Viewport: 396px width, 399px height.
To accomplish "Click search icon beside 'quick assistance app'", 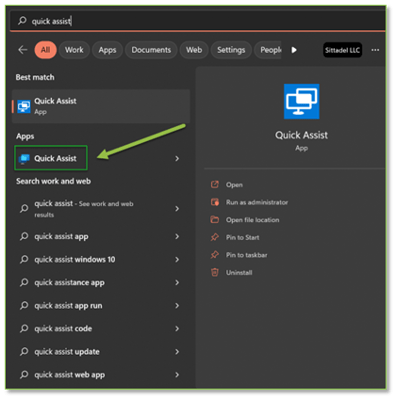I will [x=24, y=282].
